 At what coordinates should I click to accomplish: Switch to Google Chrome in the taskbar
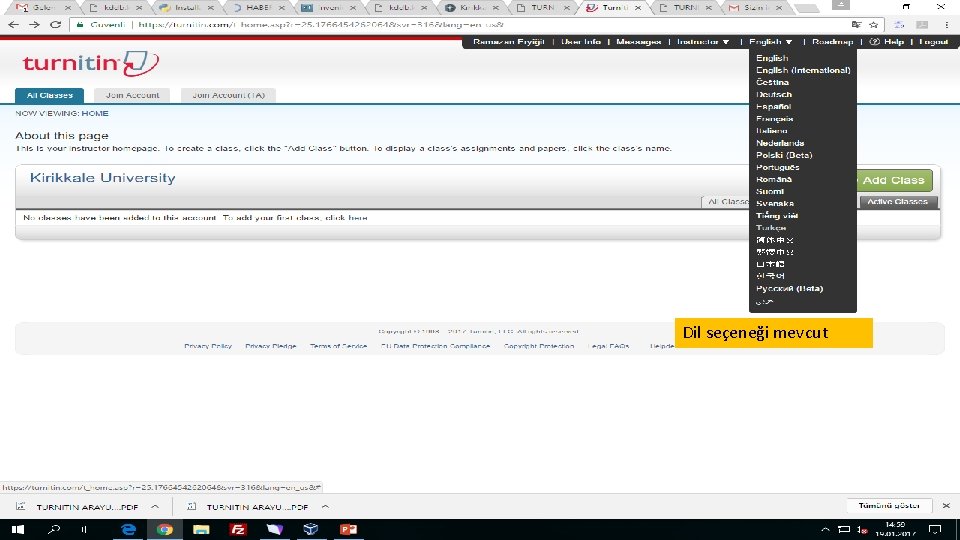pyautogui.click(x=165, y=529)
